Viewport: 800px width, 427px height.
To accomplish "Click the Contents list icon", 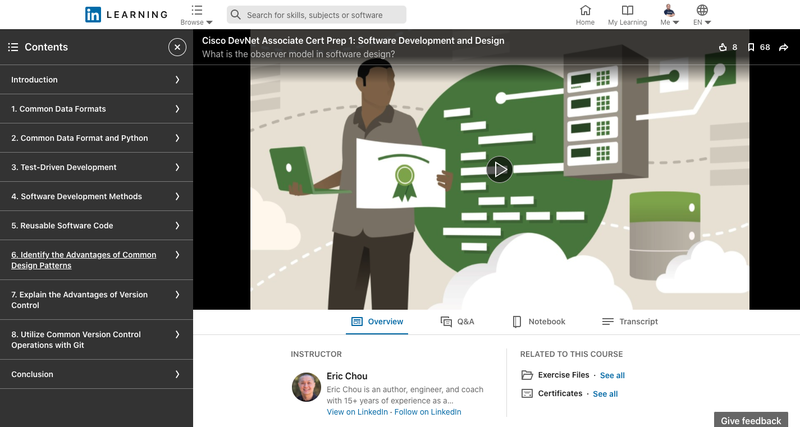I will point(13,47).
